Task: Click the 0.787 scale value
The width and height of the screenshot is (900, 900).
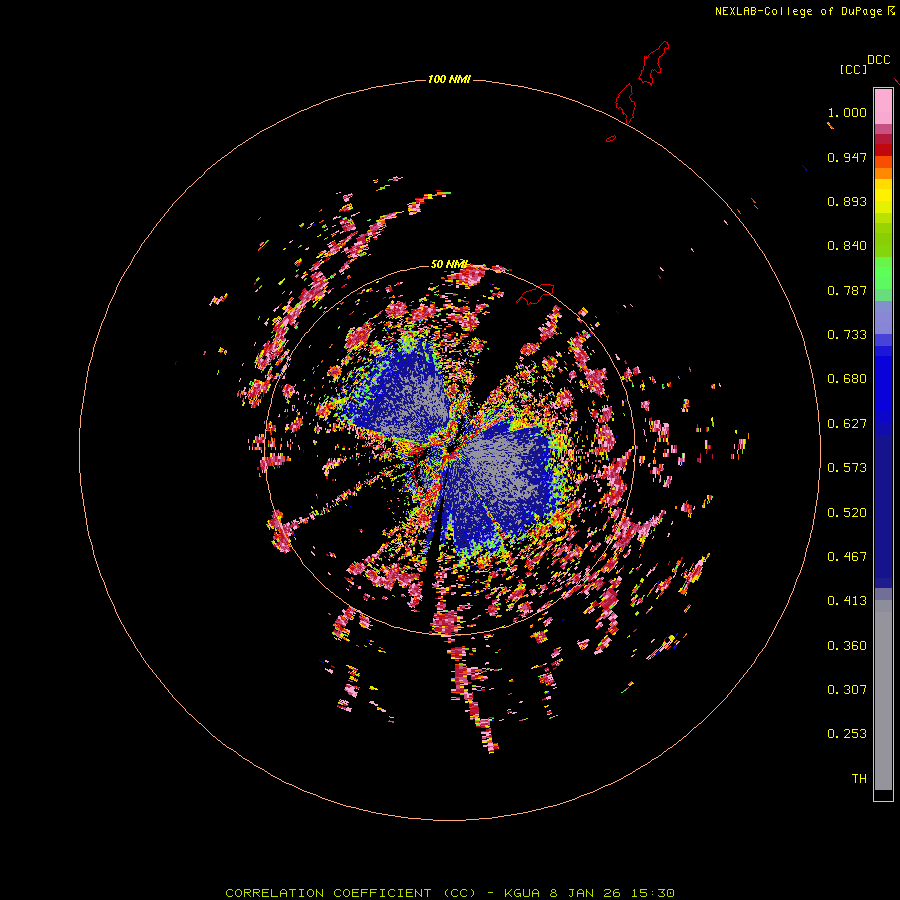Action: [x=847, y=290]
